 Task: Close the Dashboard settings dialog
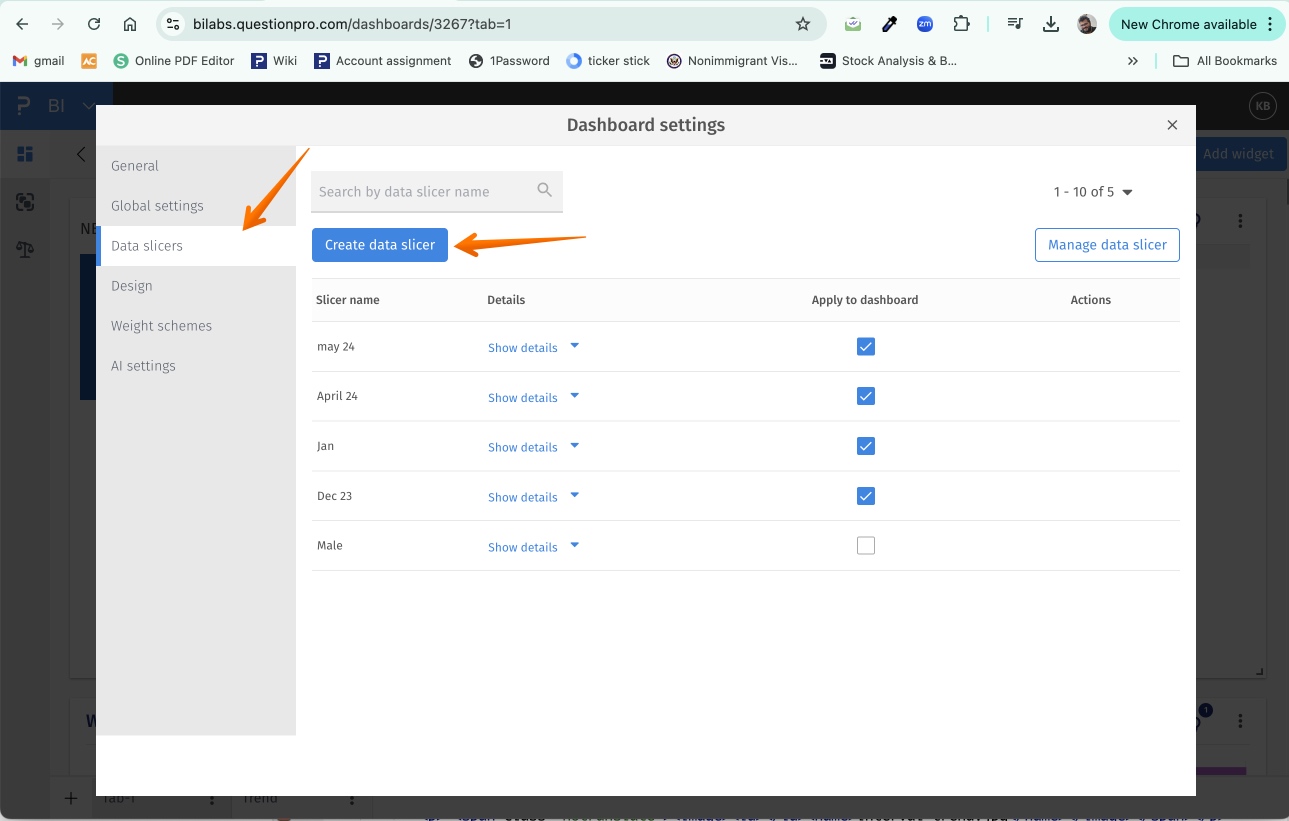coord(1172,125)
